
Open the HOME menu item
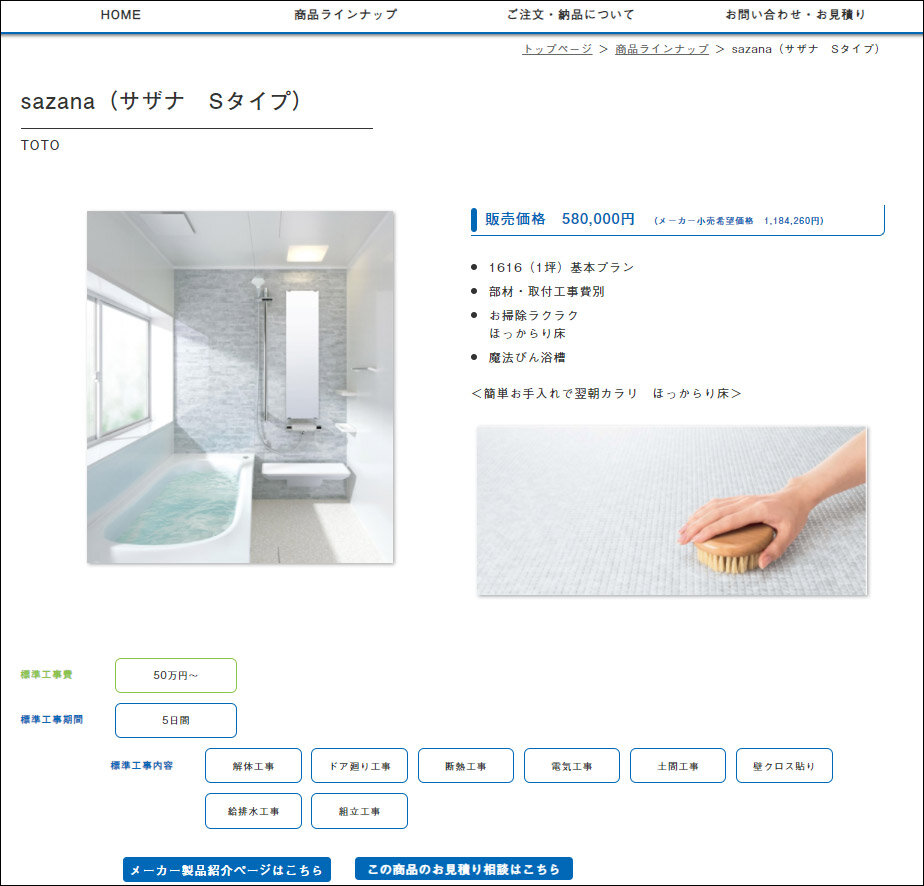tap(120, 15)
